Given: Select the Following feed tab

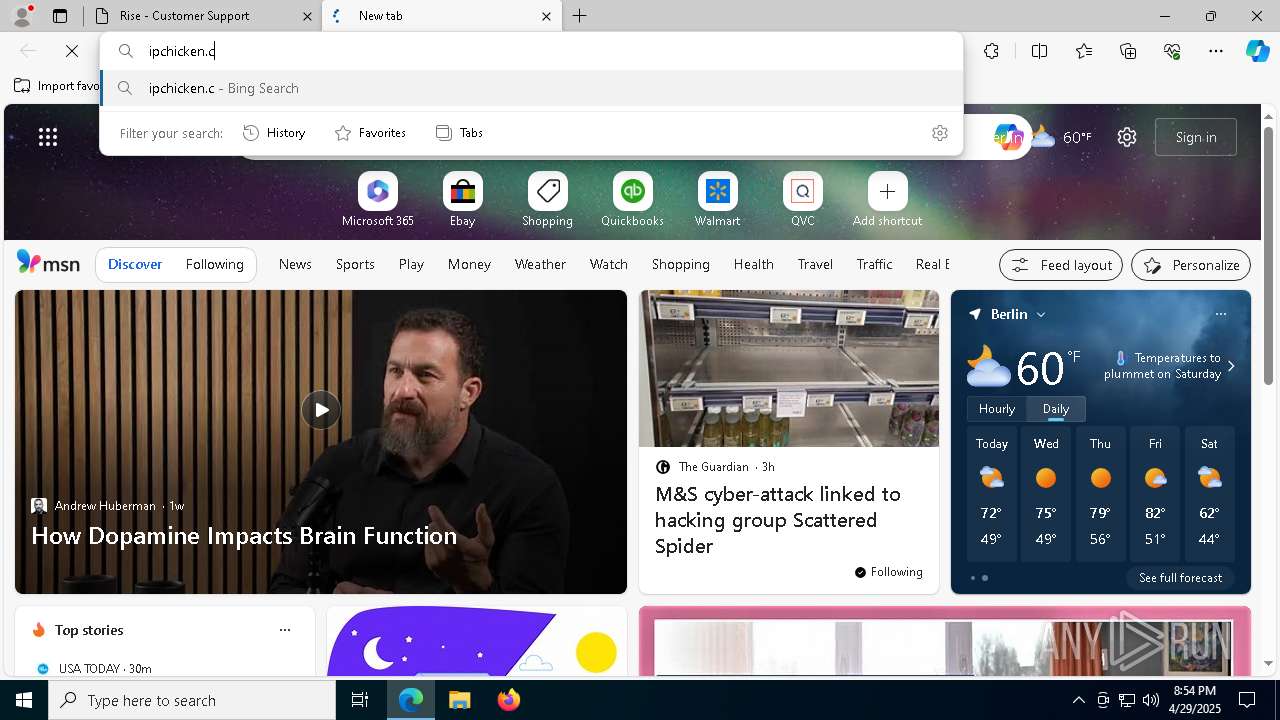Looking at the screenshot, I should [214, 264].
